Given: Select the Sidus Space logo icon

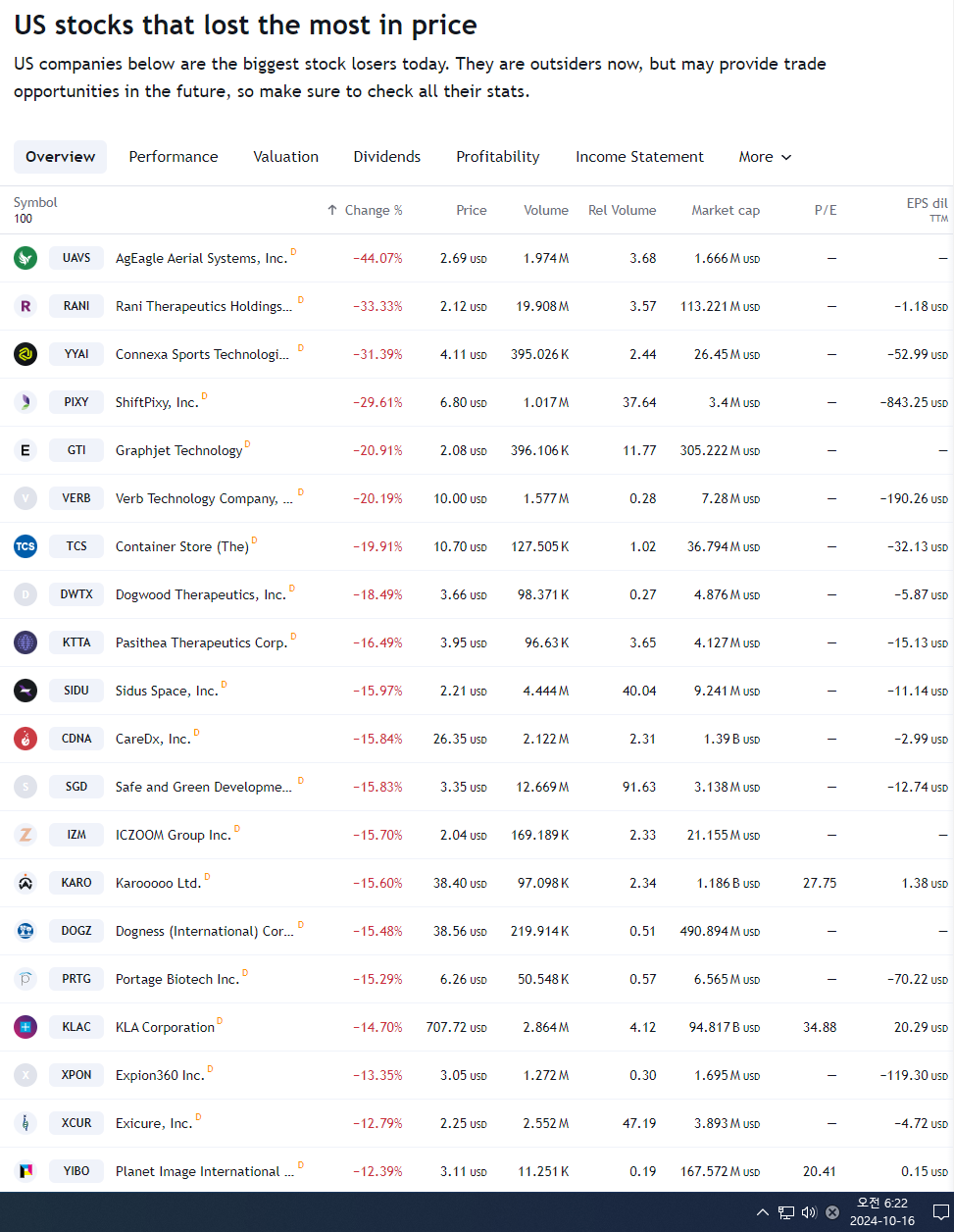Looking at the screenshot, I should tap(25, 691).
